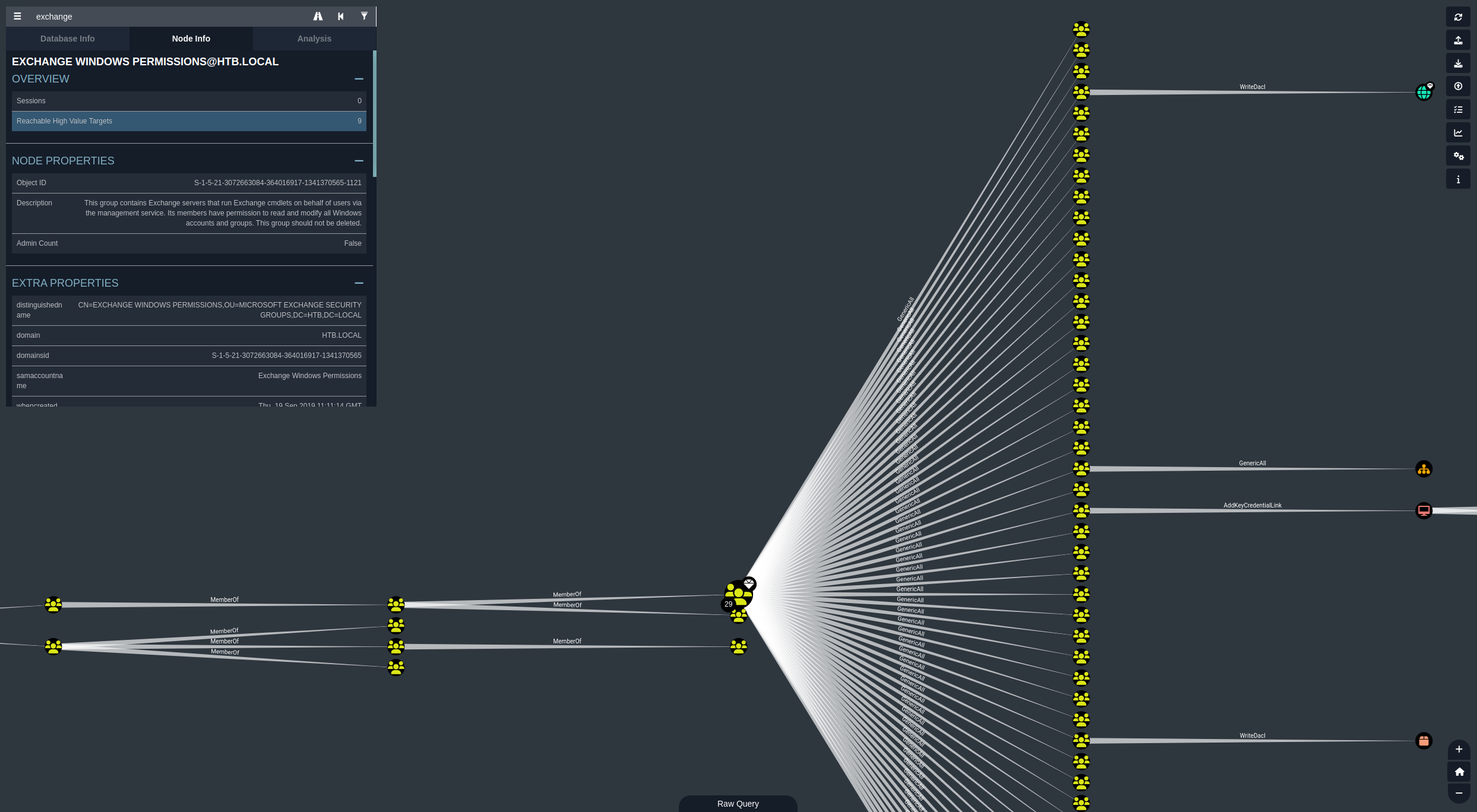Click the back arrow icon in search bar
This screenshot has height=812, width=1477.
[x=341, y=17]
